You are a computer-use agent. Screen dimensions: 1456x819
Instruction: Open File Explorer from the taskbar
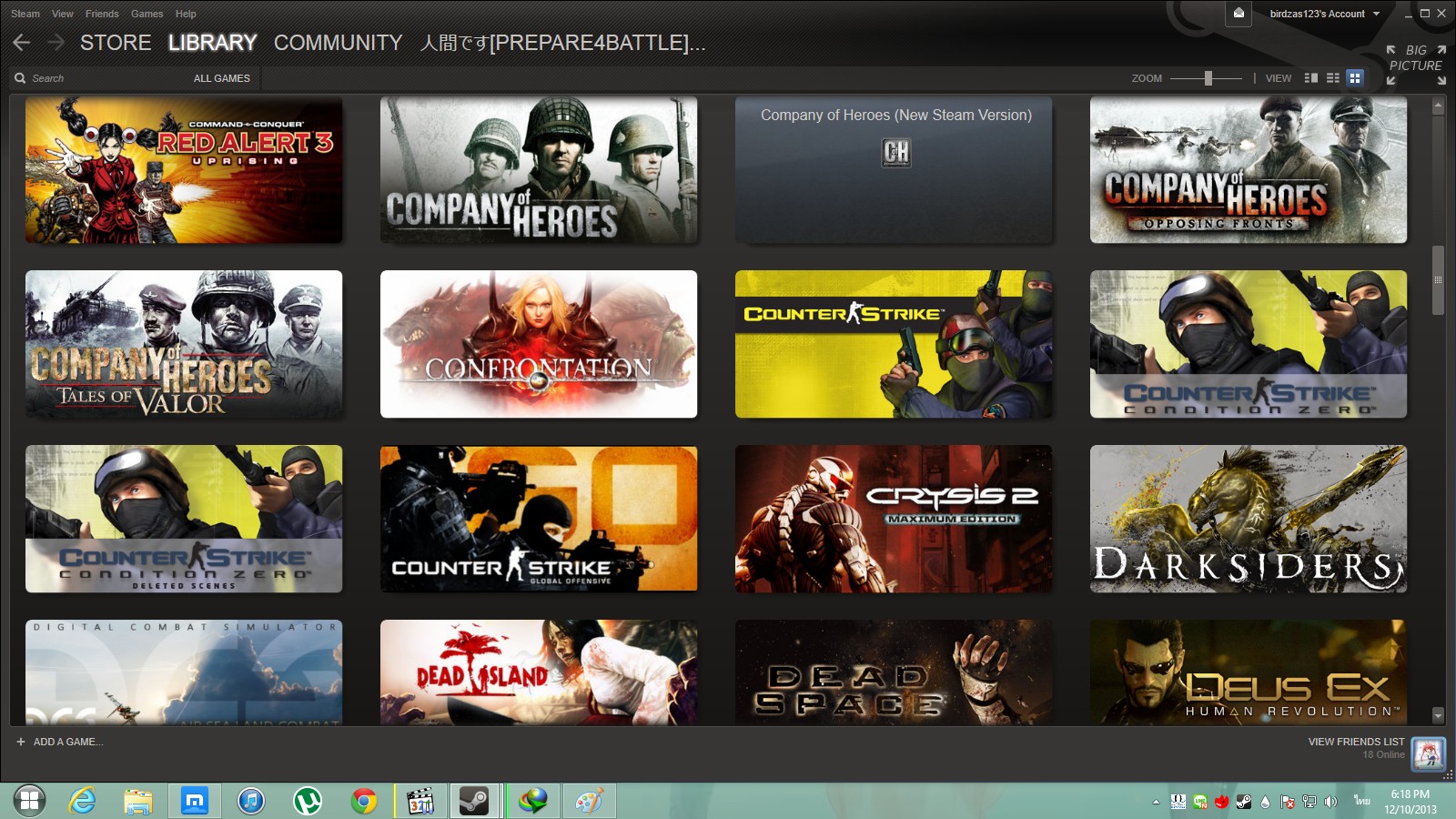[x=138, y=801]
